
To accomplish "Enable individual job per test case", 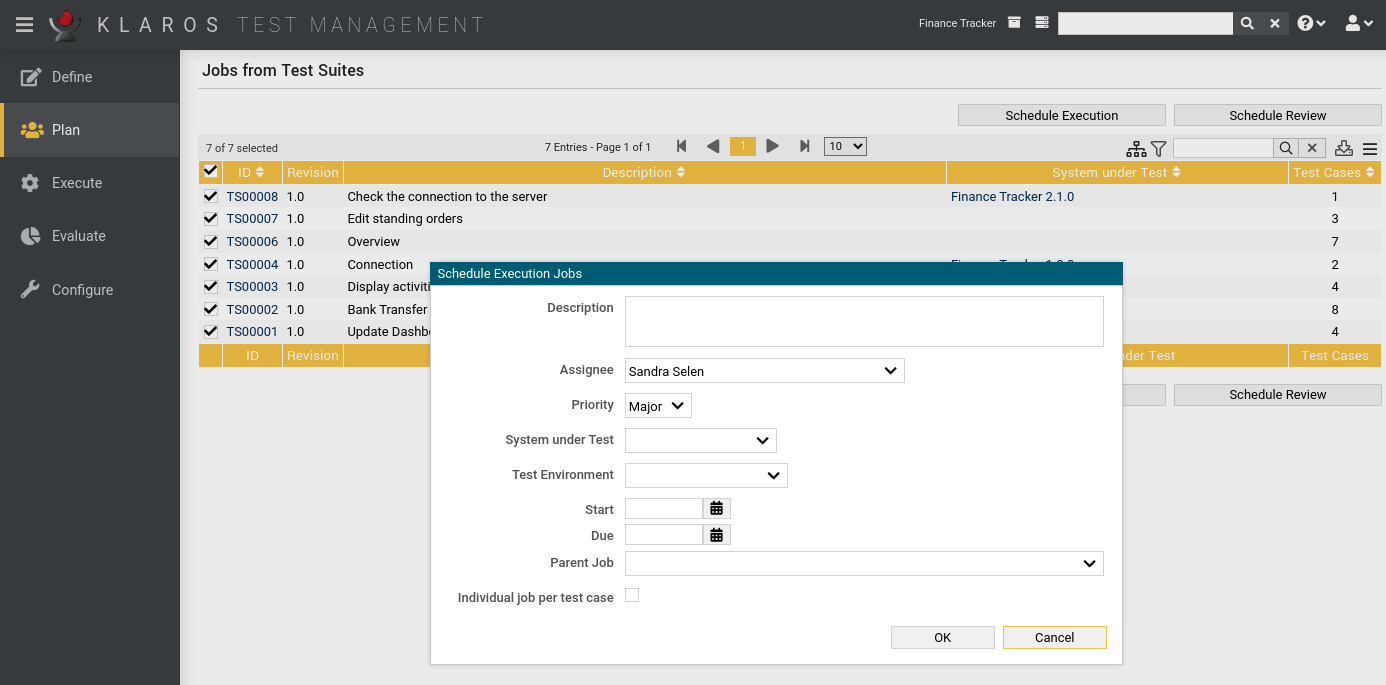I will pyautogui.click(x=631, y=594).
